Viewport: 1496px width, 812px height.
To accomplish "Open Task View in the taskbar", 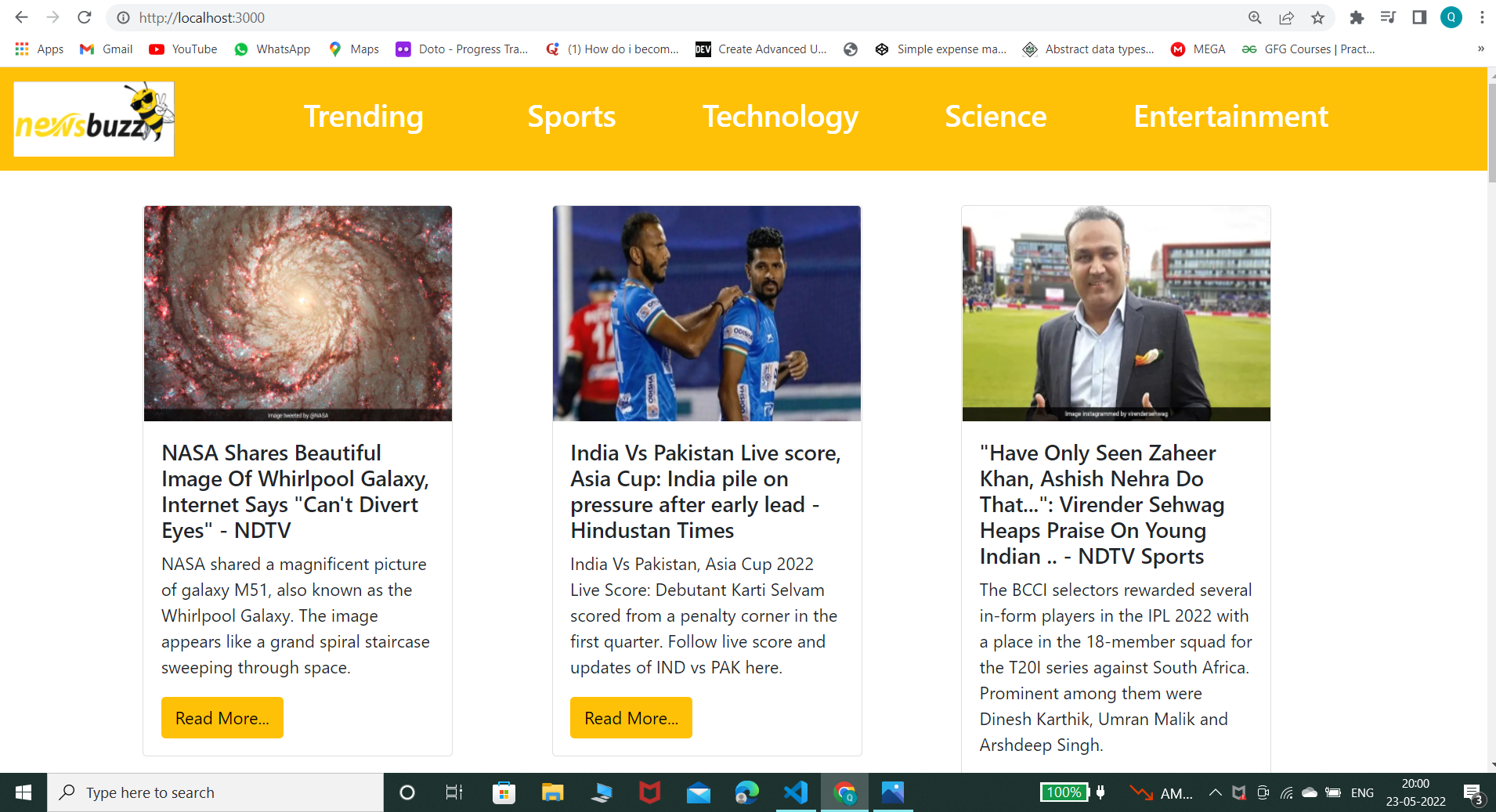I will click(x=454, y=792).
